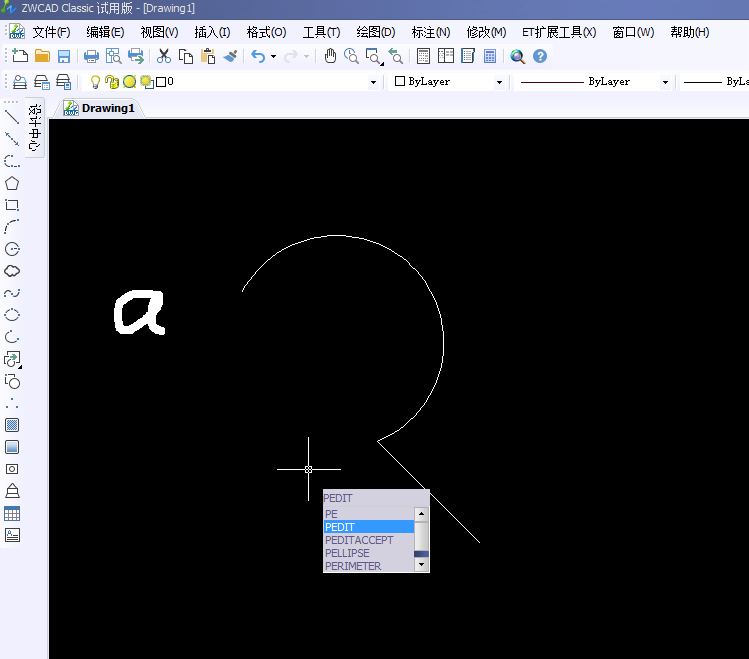Expand the layer 0 dropdown list
749x659 pixels.
click(374, 82)
